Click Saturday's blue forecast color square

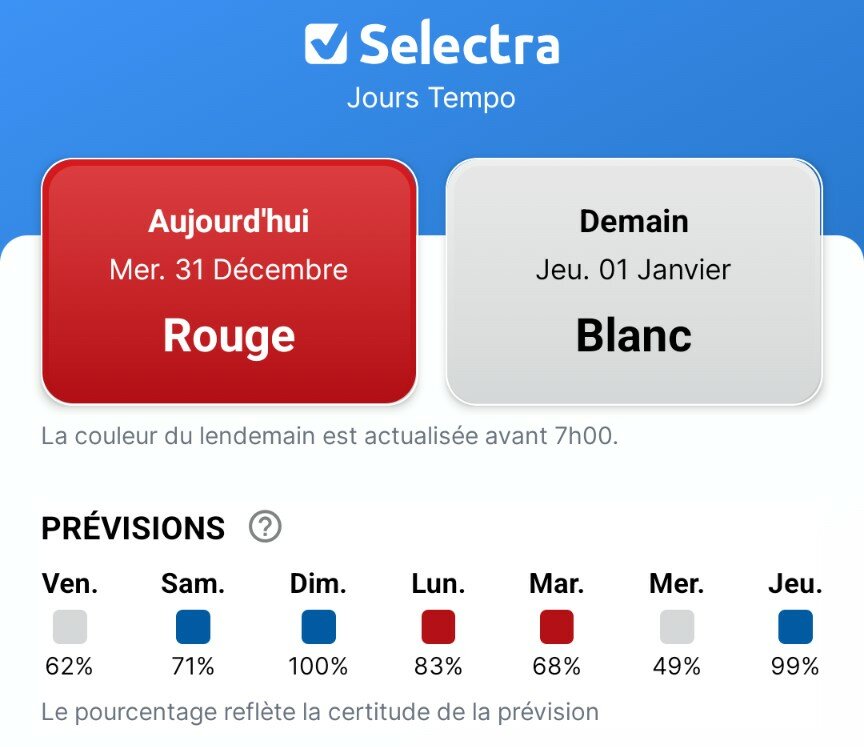pos(193,627)
